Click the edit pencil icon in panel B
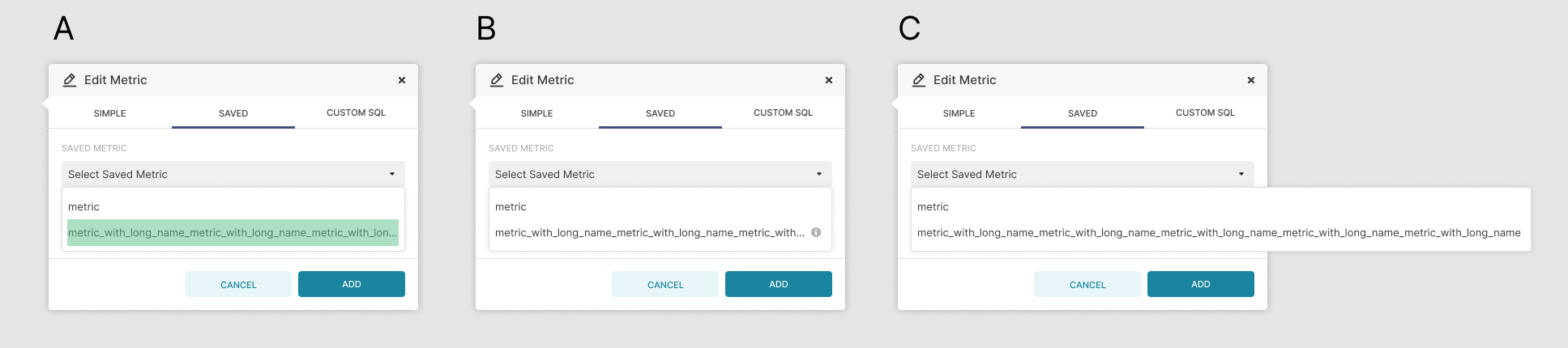Image resolution: width=1568 pixels, height=348 pixels. 497,80
